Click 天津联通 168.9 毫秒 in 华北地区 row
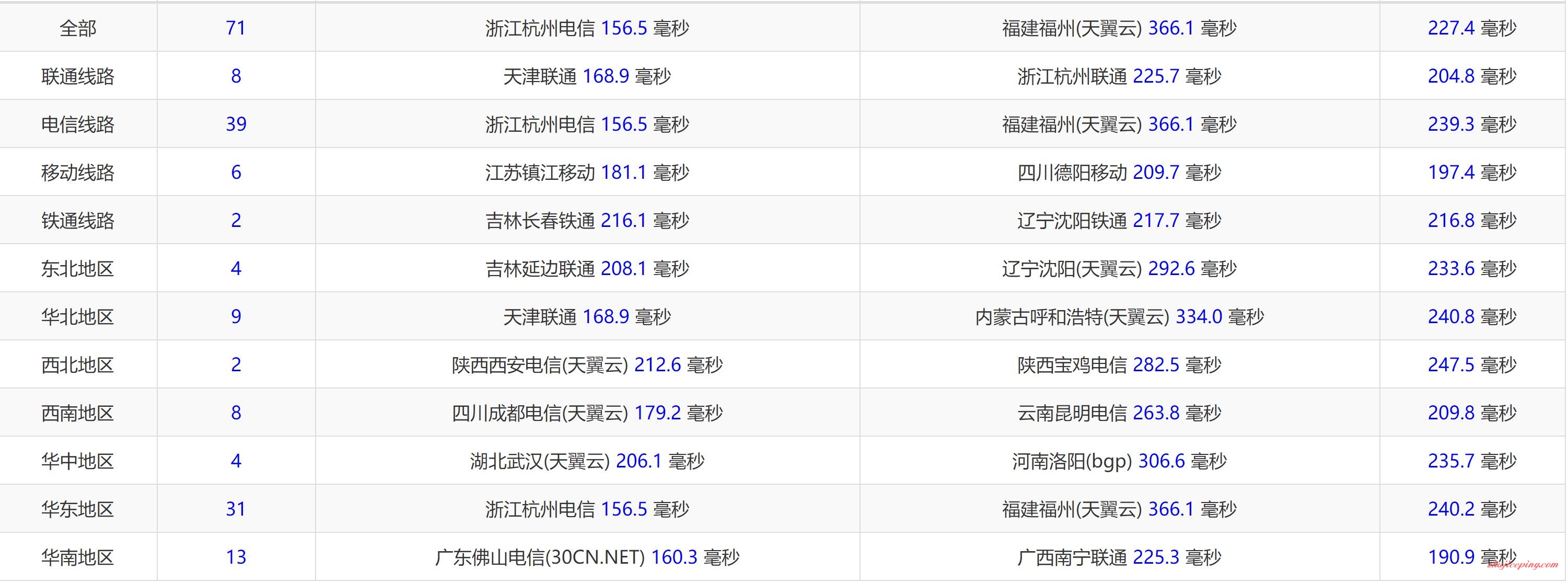Viewport: 1568px width, 582px height. [x=587, y=317]
